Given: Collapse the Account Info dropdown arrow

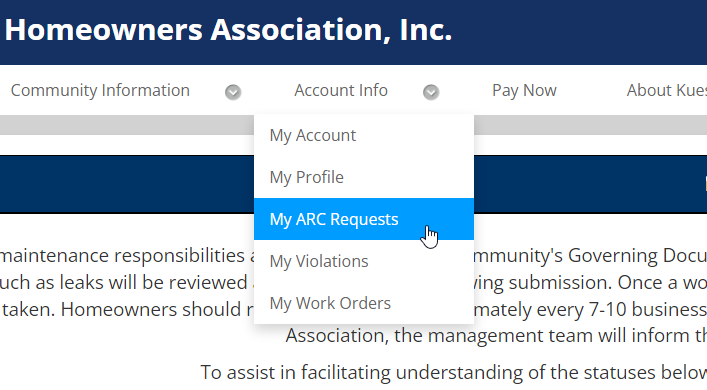Looking at the screenshot, I should (431, 92).
